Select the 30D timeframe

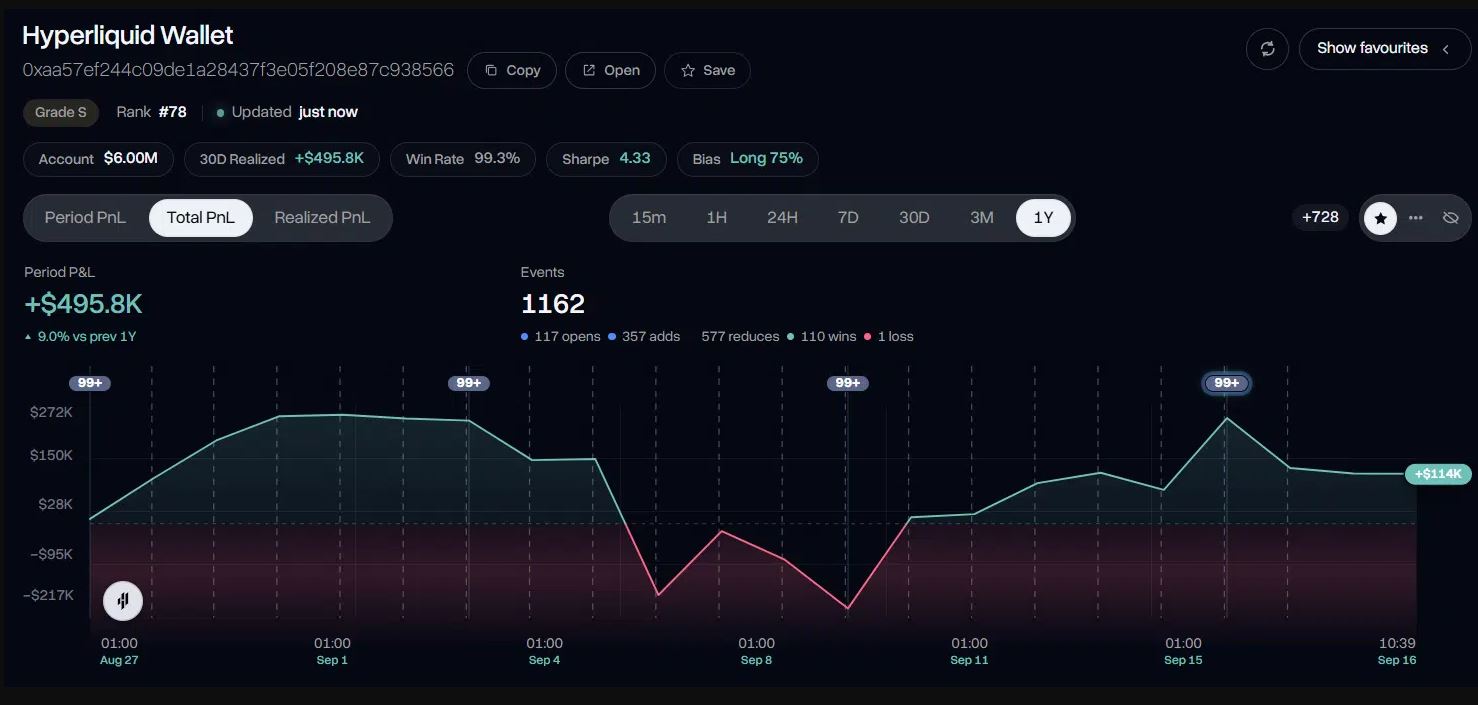(x=914, y=217)
